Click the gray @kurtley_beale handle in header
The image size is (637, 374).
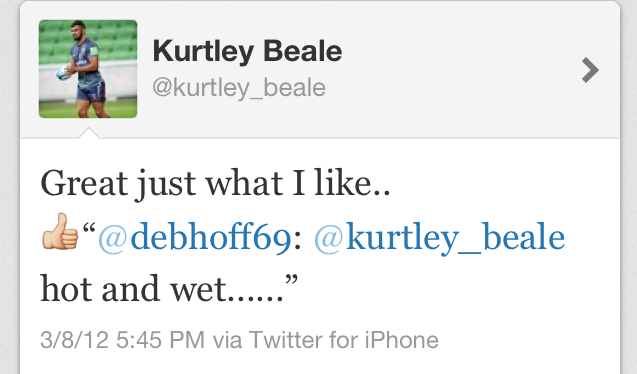coord(239,88)
